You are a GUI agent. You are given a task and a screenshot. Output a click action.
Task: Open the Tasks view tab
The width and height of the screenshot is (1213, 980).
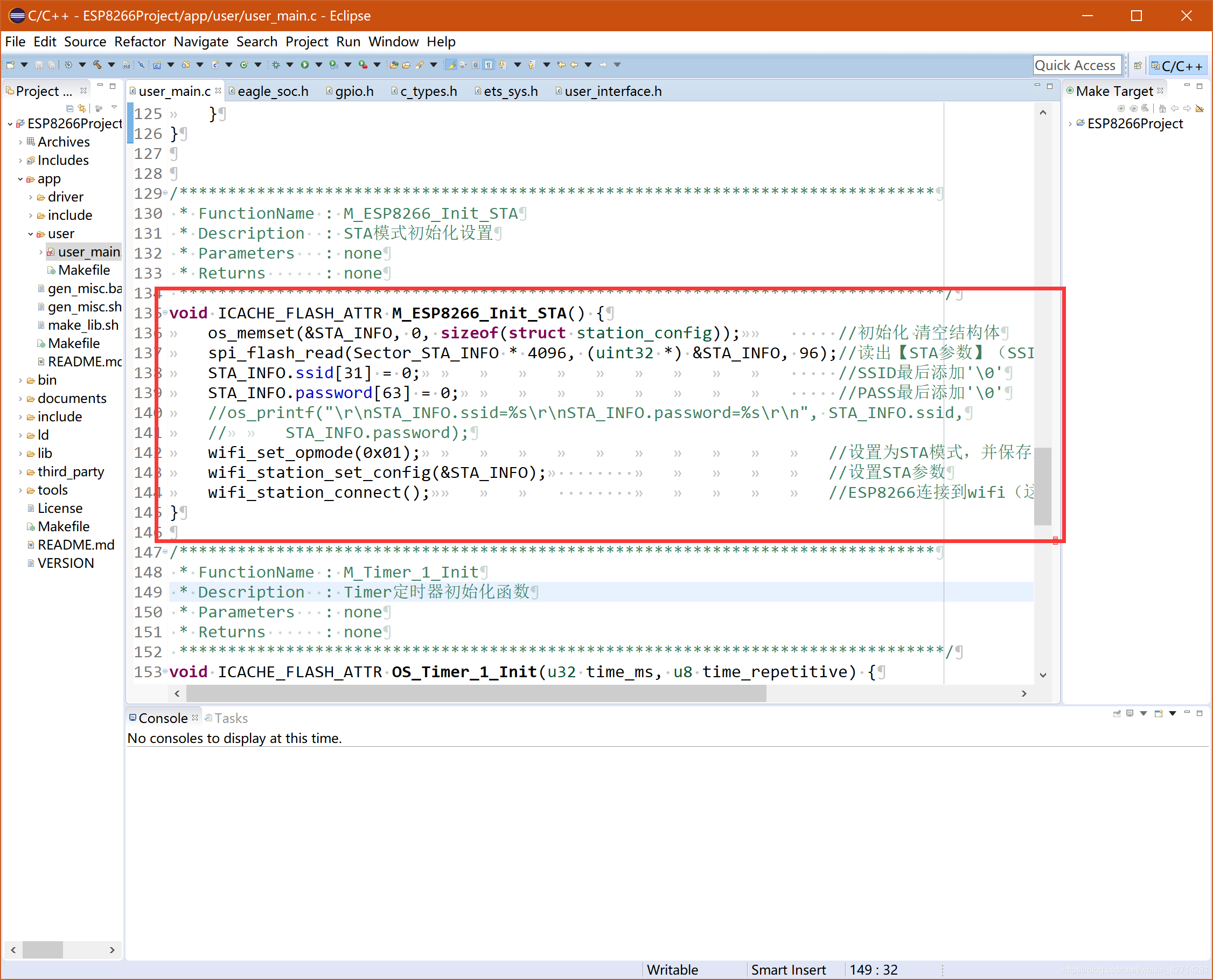click(x=231, y=718)
